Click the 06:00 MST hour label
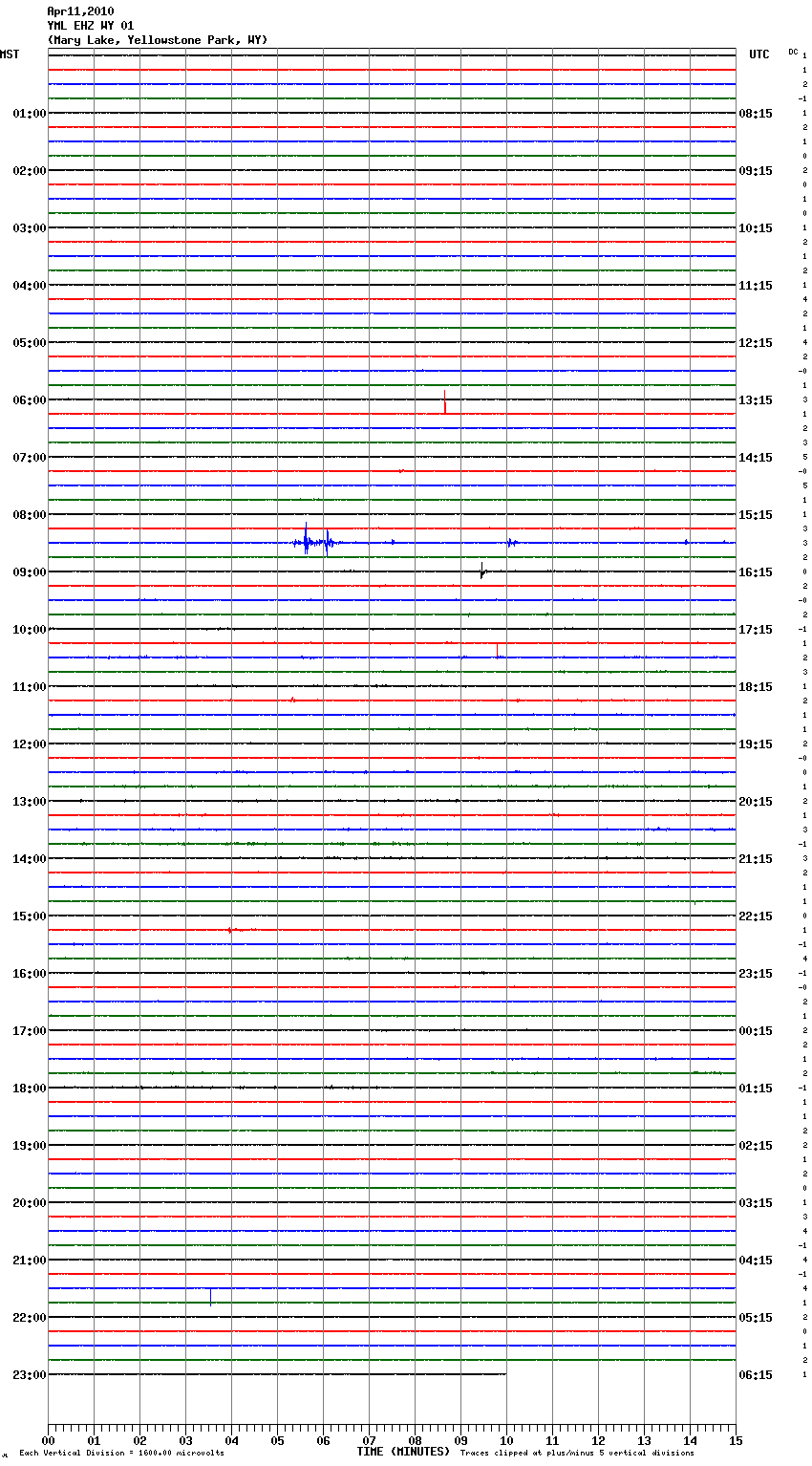 [30, 400]
